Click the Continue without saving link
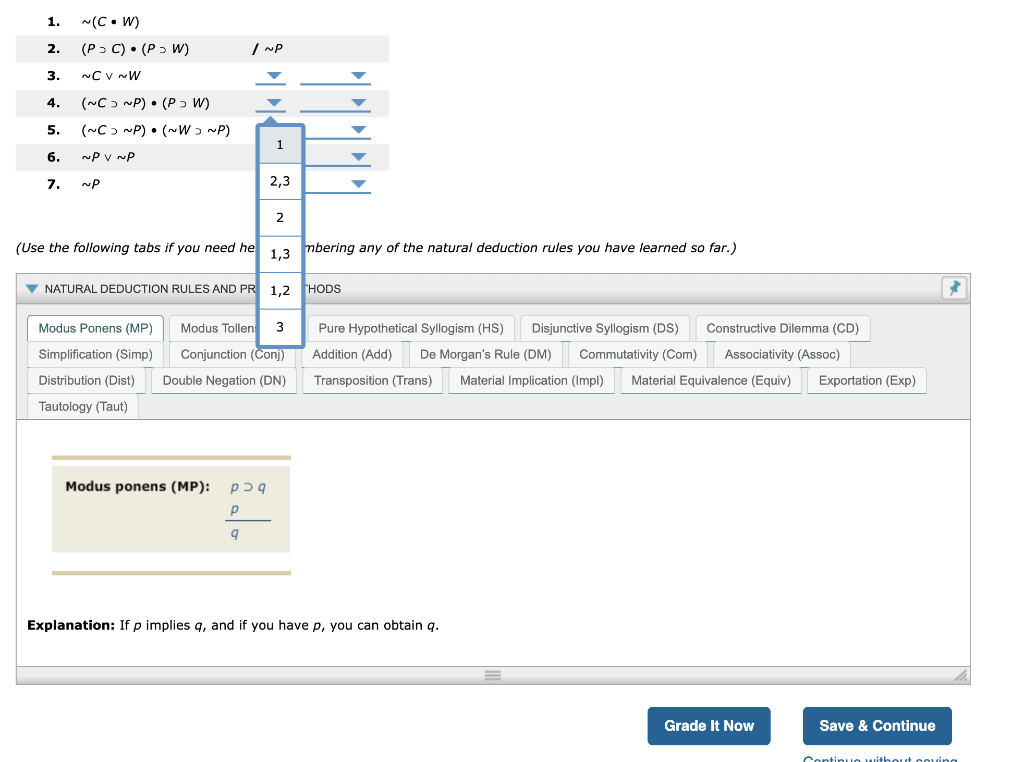This screenshot has height=762, width=1024. coord(879,758)
